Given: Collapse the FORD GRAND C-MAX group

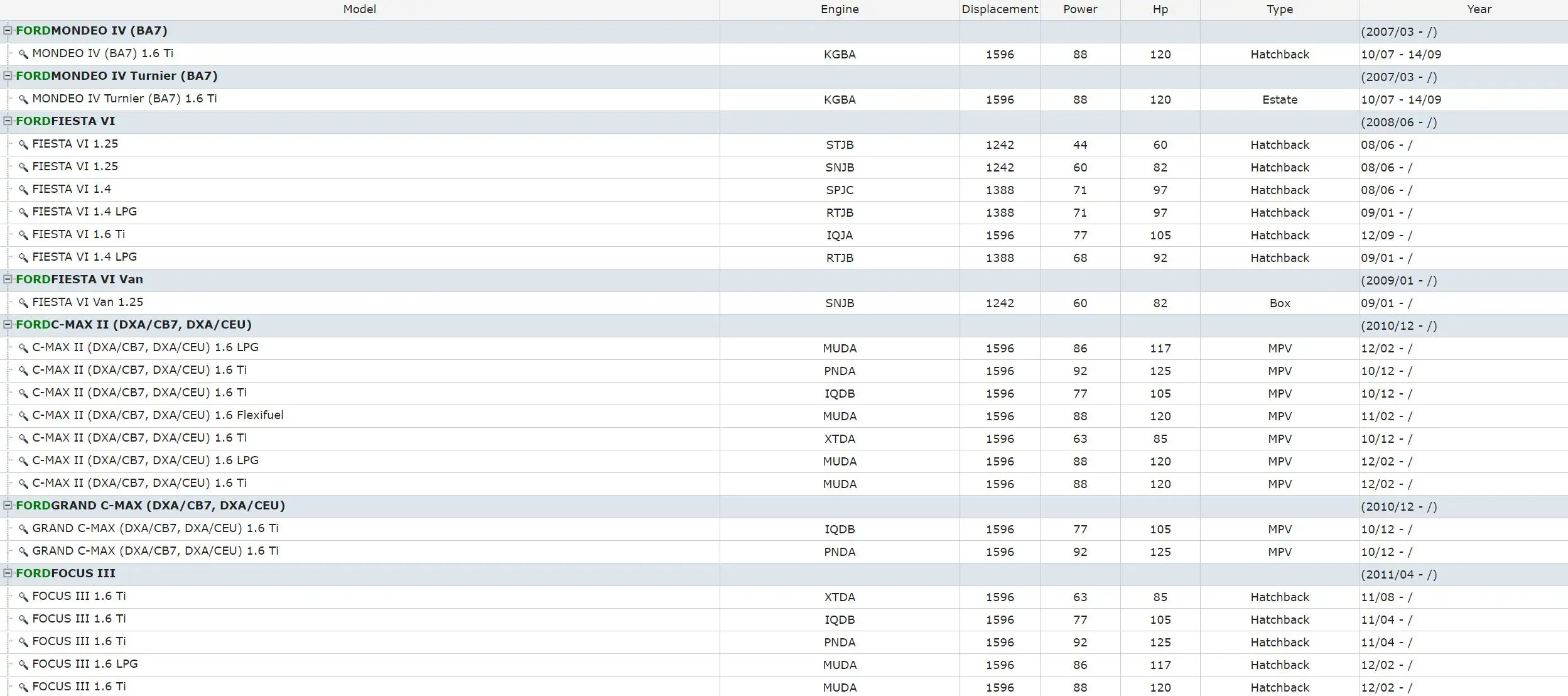Looking at the screenshot, I should click(8, 505).
